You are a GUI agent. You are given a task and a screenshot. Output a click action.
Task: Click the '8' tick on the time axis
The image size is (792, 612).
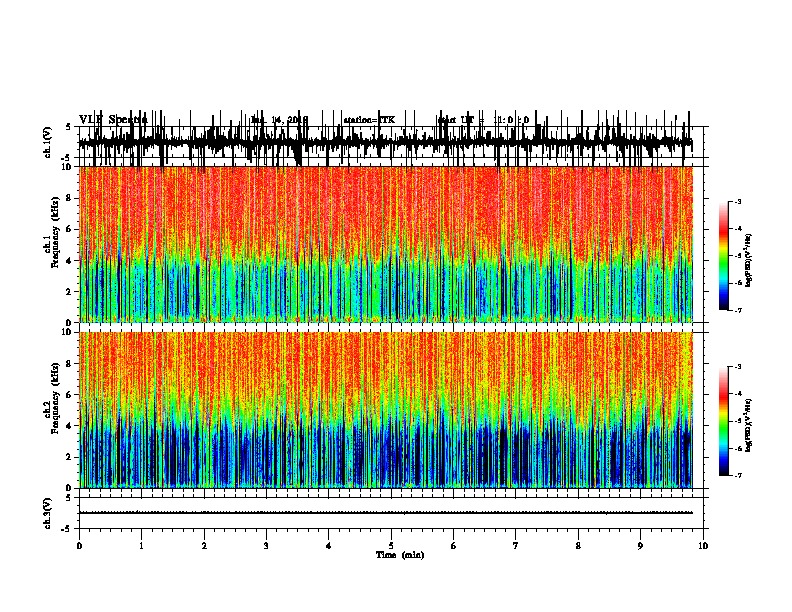pyautogui.click(x=578, y=546)
